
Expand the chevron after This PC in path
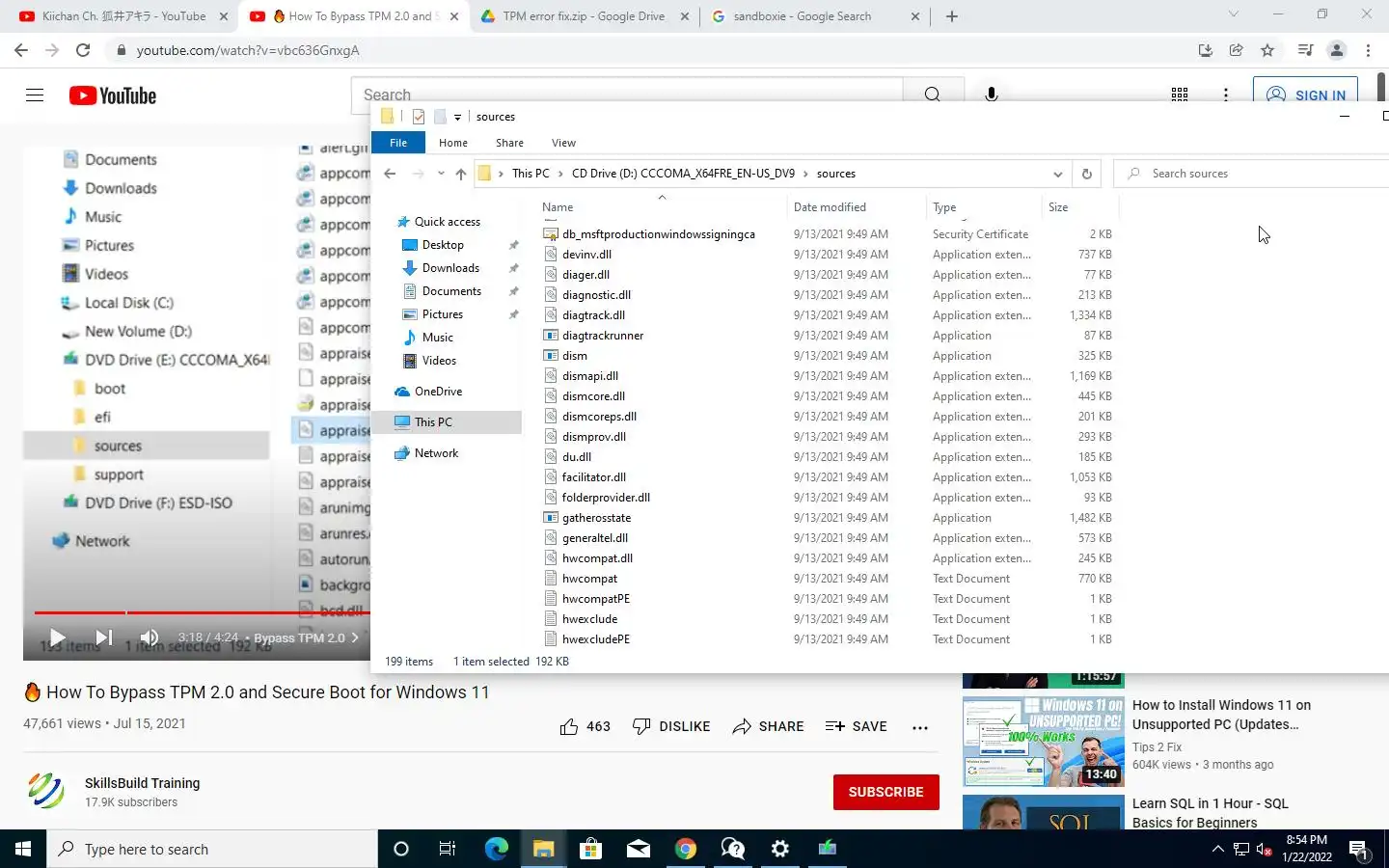[x=560, y=174]
